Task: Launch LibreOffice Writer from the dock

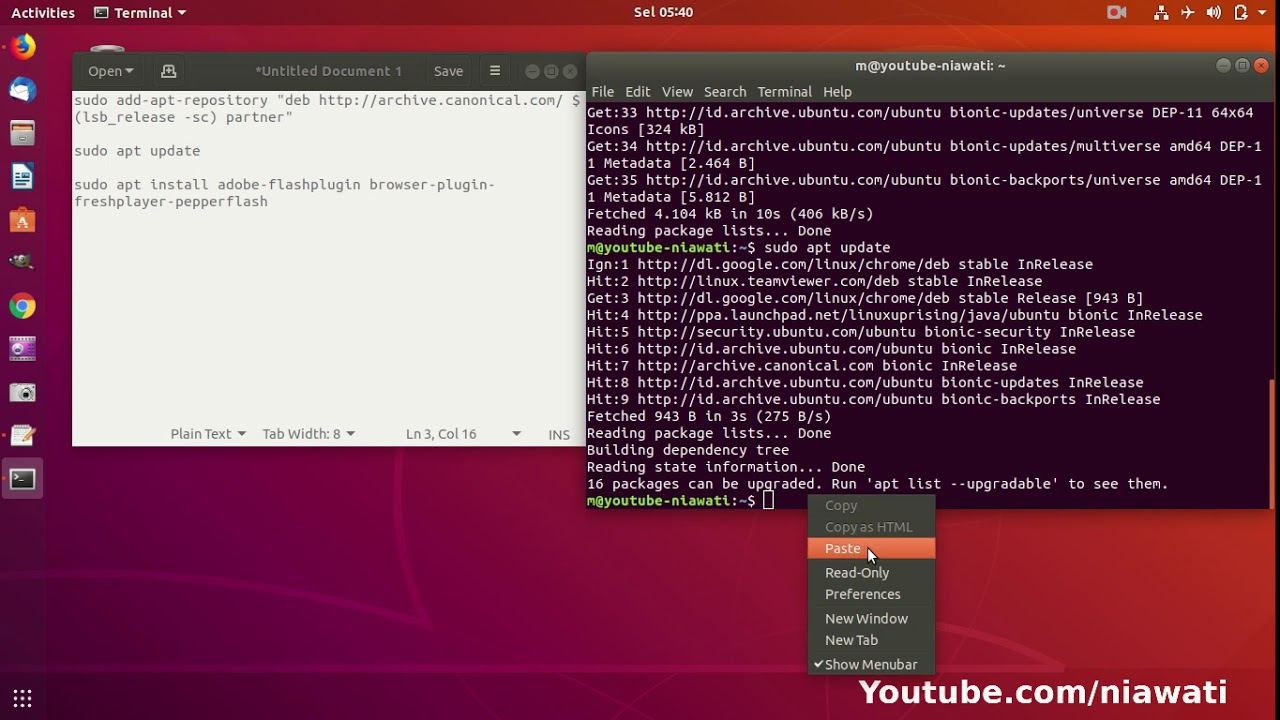Action: pyautogui.click(x=22, y=177)
